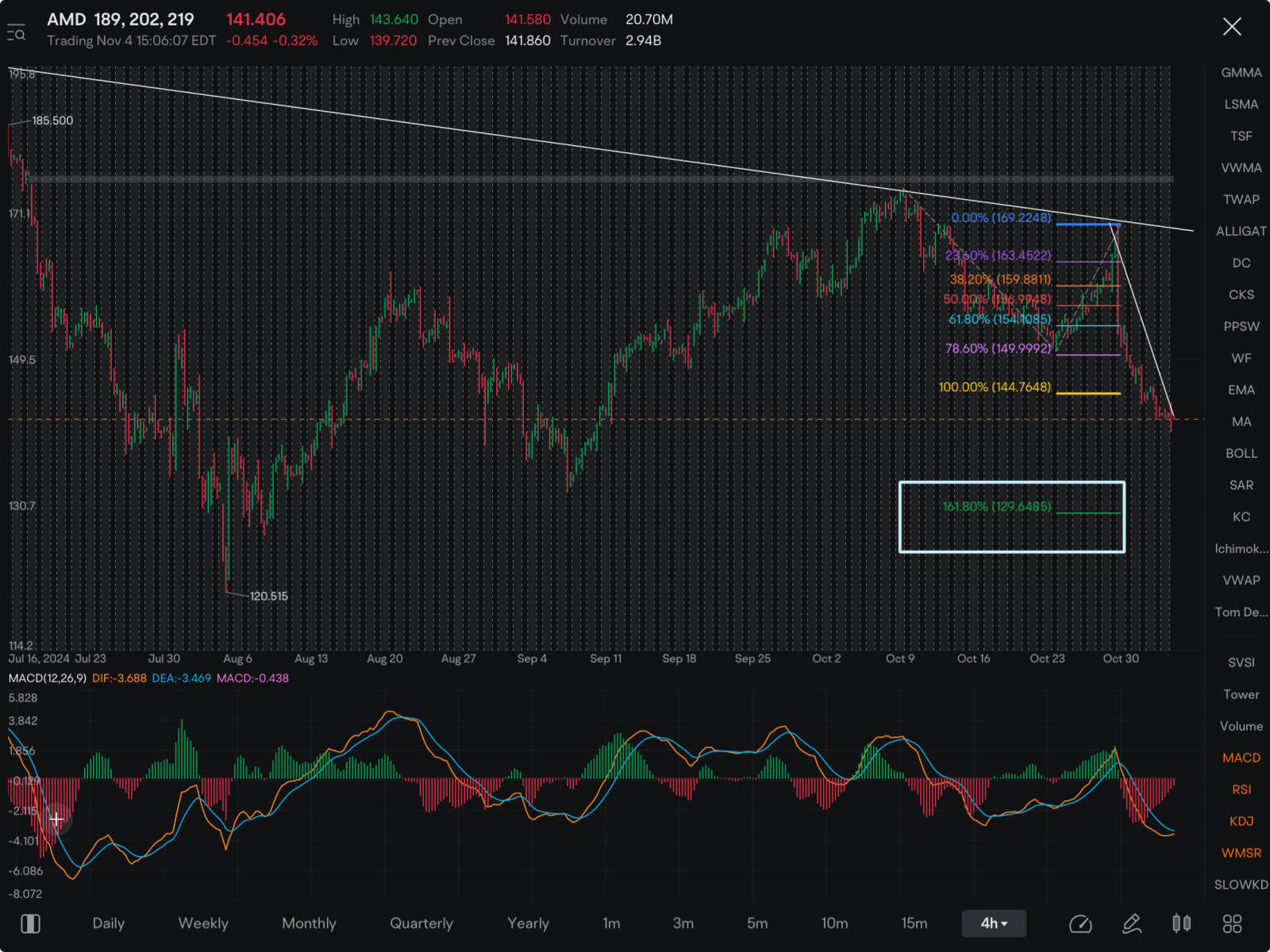Switch to the Monthly timeframe
1270x952 pixels.
(310, 923)
